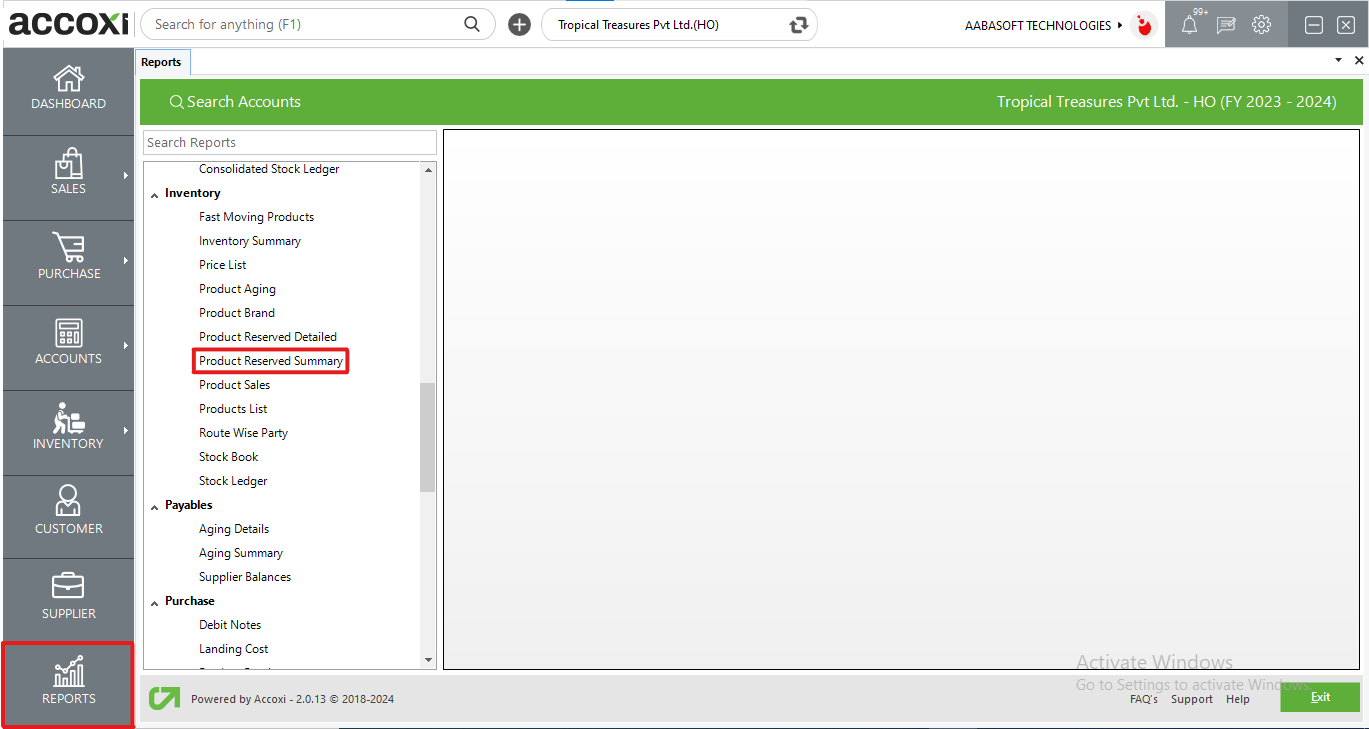Switch to the Reports tab
Image resolution: width=1369 pixels, height=729 pixels.
[x=162, y=61]
